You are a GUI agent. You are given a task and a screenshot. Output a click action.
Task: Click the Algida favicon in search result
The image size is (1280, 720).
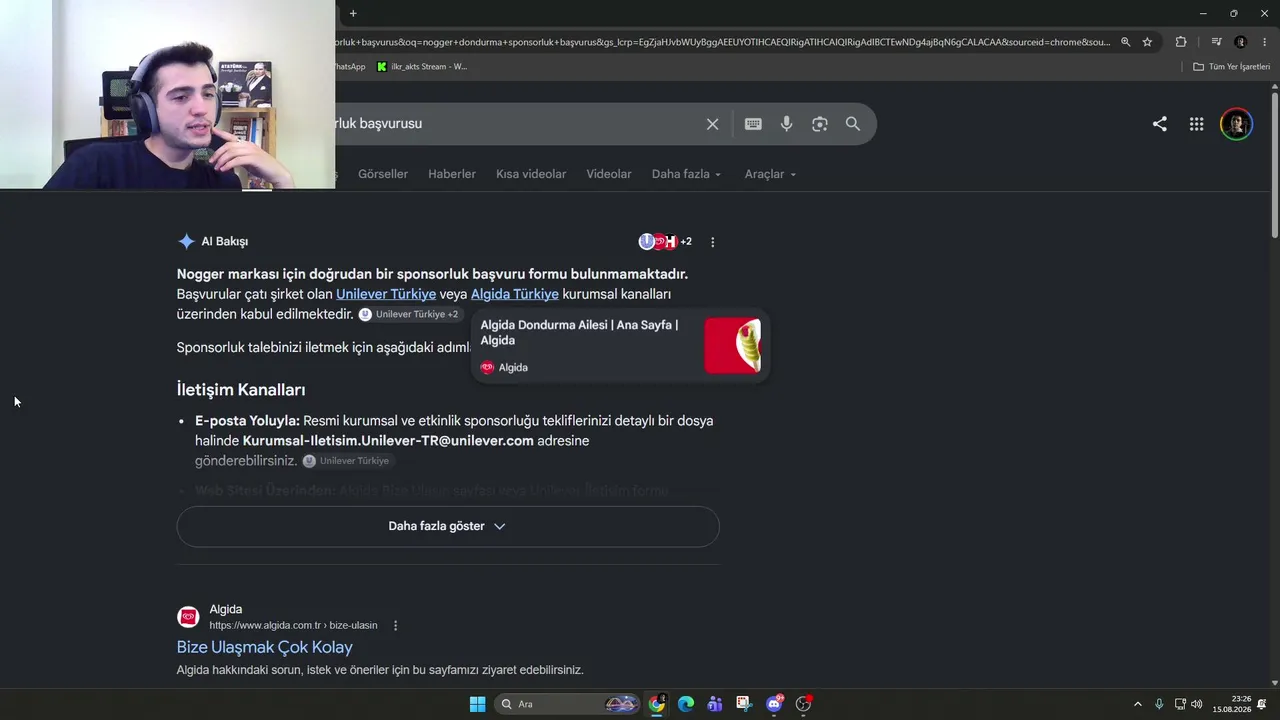(x=188, y=617)
